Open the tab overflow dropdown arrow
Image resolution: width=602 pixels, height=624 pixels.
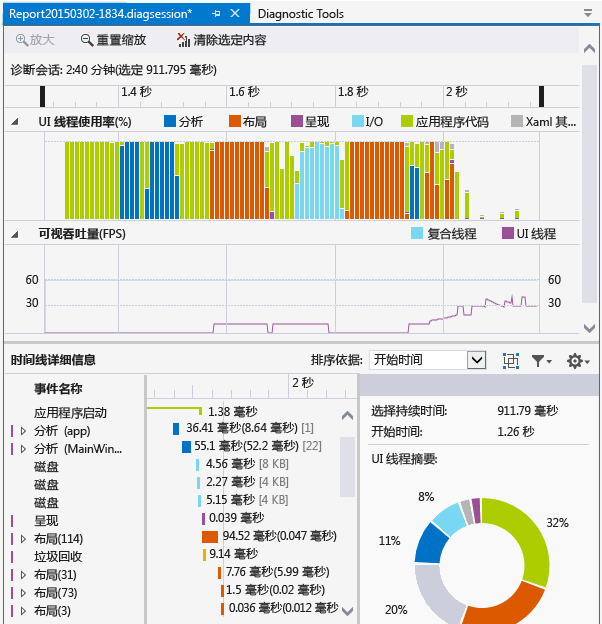pos(588,13)
